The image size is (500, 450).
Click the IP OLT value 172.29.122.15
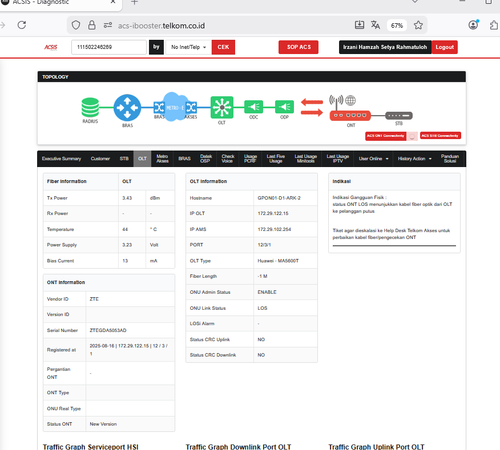pos(273,213)
